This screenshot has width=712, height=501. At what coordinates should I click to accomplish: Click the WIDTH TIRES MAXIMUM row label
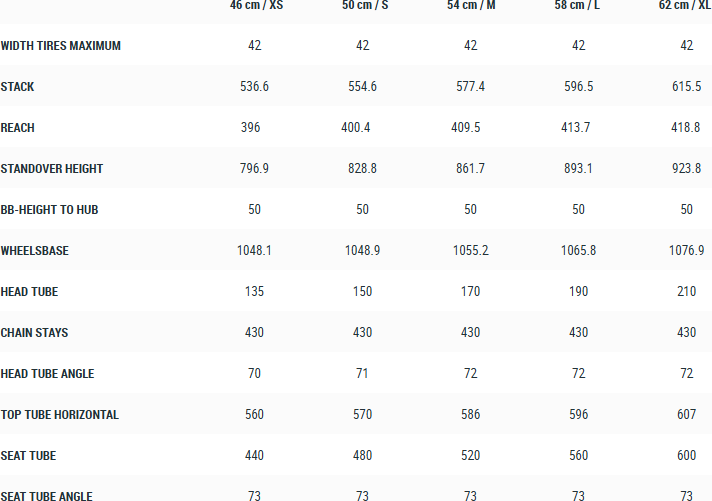tap(61, 46)
